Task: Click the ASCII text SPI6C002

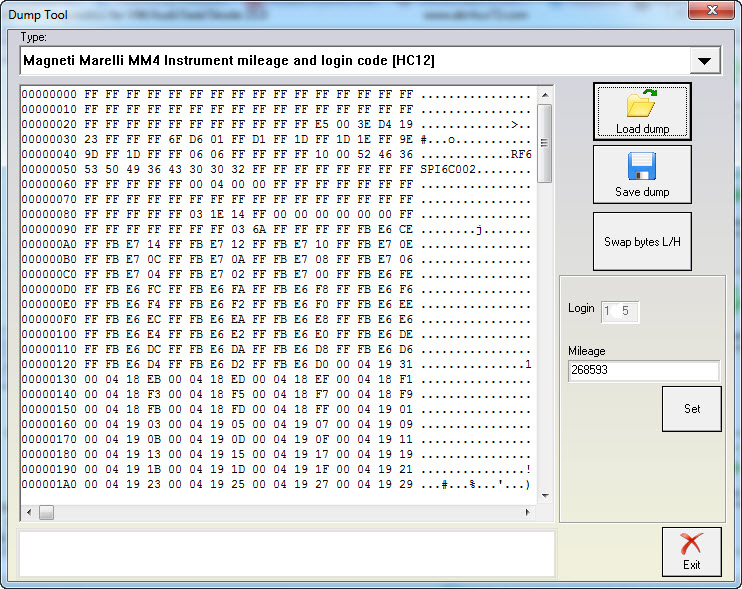Action: tap(448, 169)
